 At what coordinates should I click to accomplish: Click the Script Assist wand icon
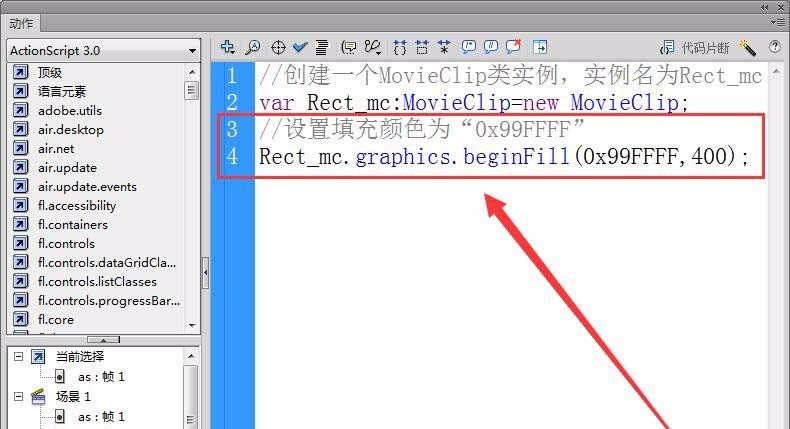coord(748,48)
